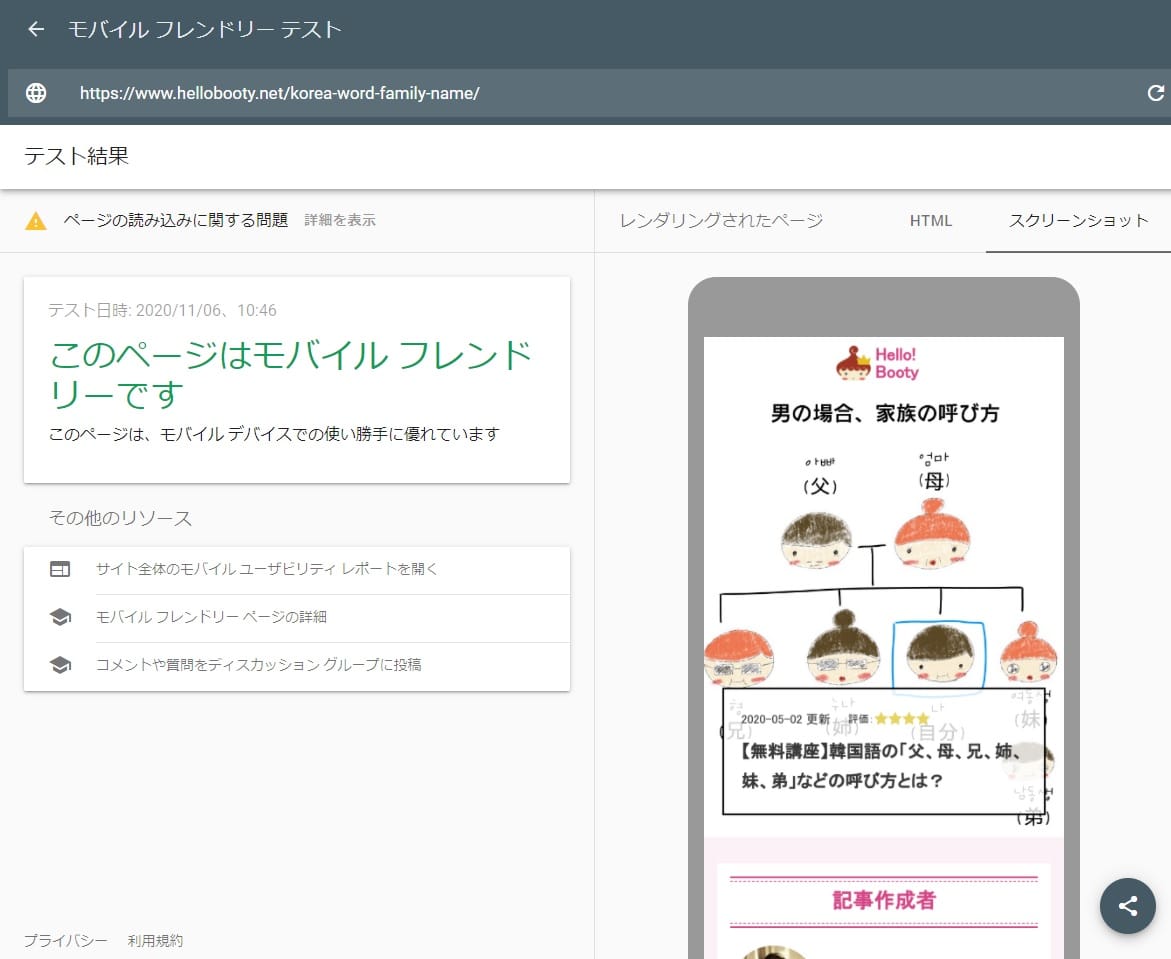Click the mobile usability report icon

click(60, 569)
